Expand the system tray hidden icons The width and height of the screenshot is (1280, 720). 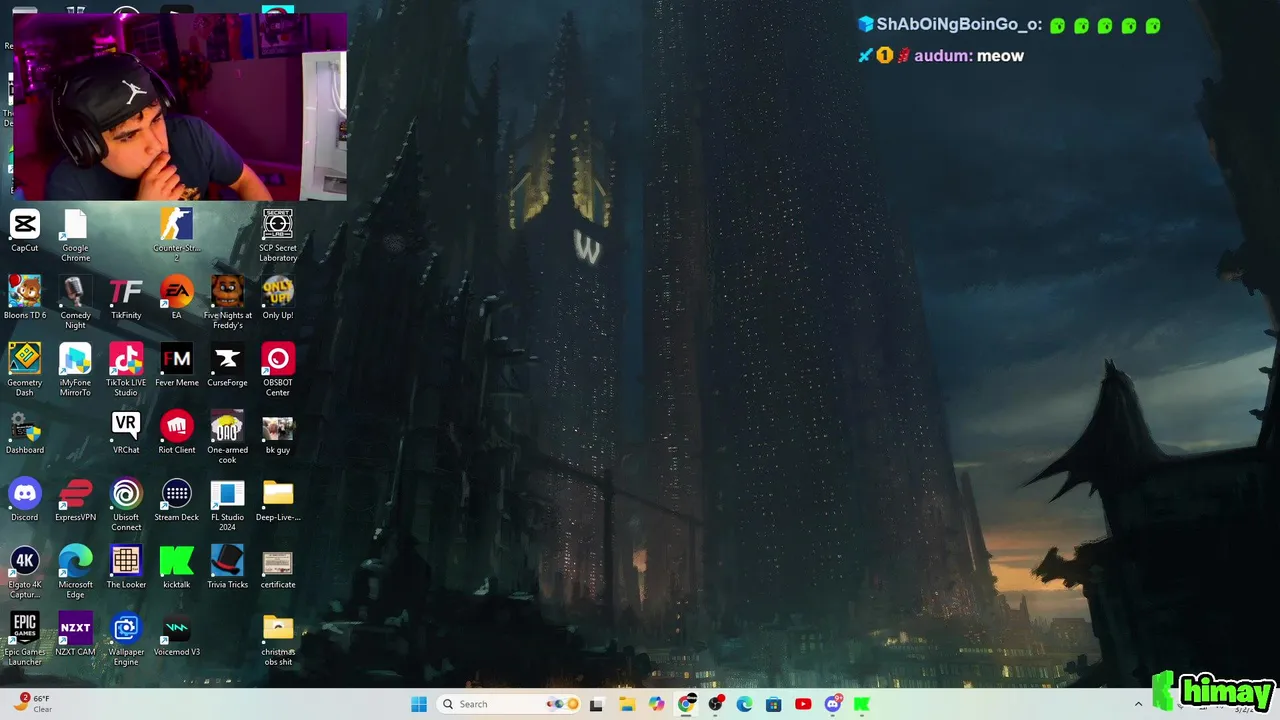coord(1138,704)
